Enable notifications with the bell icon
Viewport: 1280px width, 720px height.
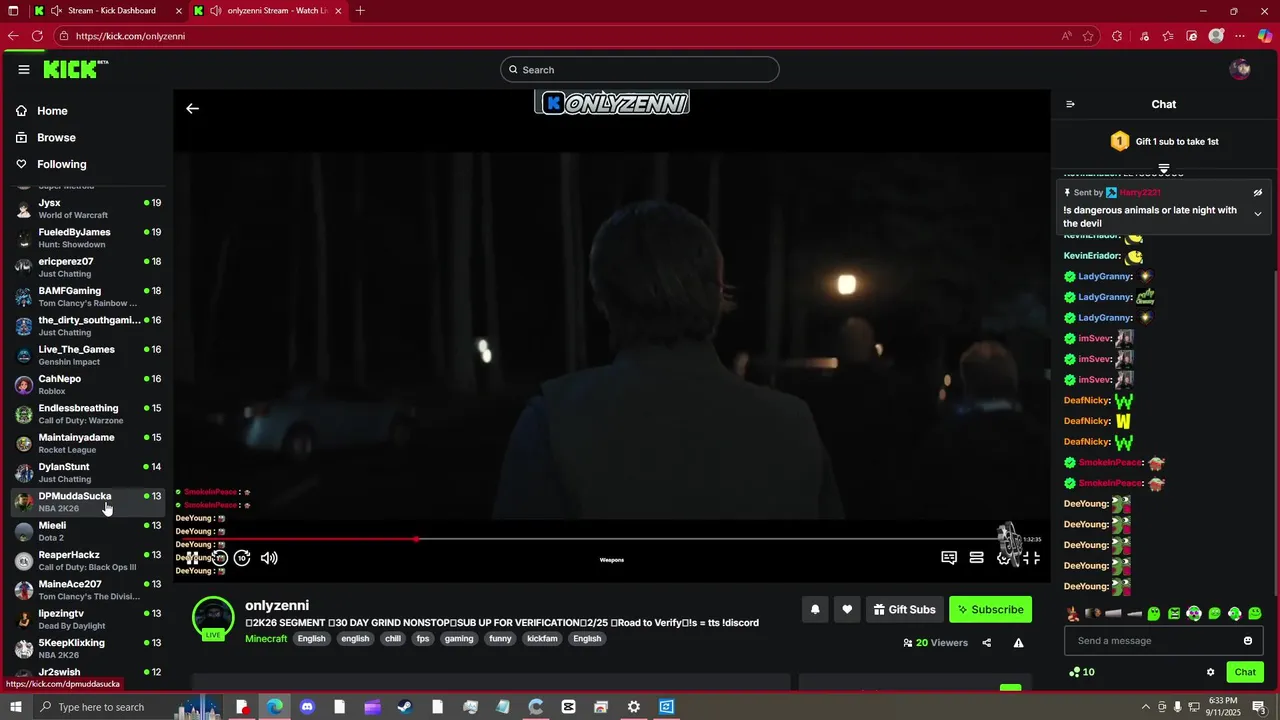(815, 609)
